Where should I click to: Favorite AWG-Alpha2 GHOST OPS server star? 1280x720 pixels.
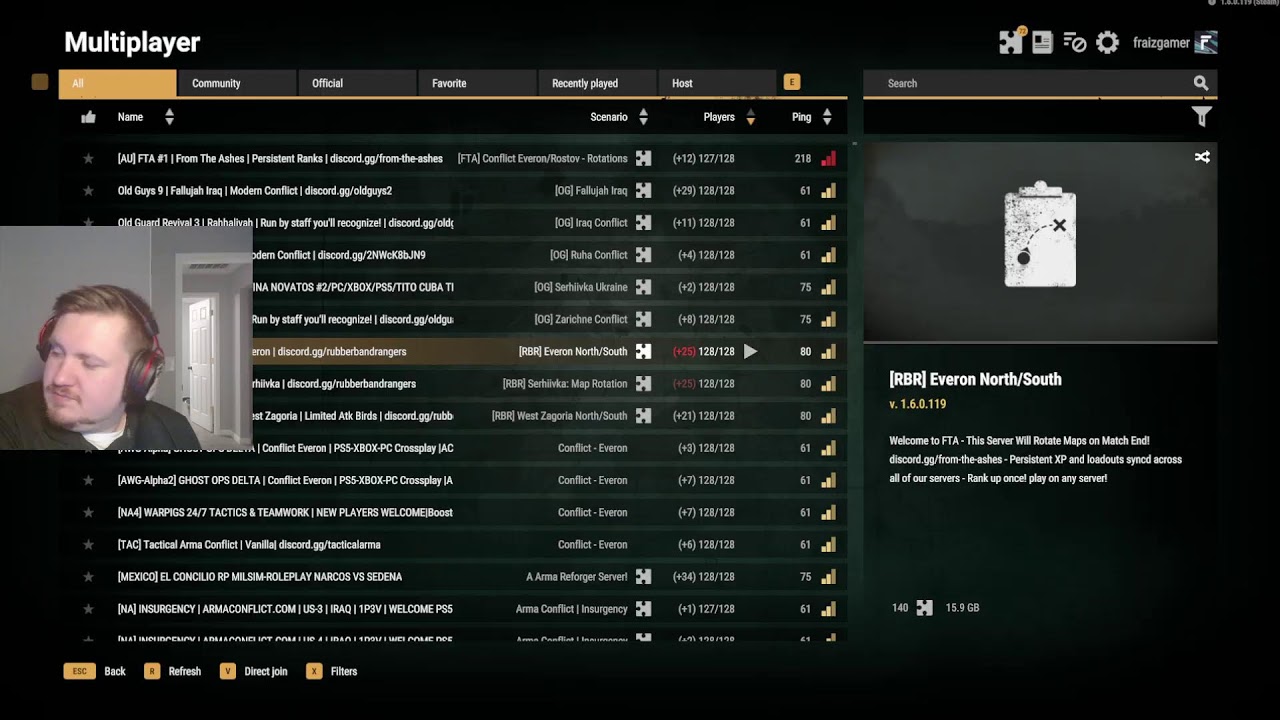88,481
